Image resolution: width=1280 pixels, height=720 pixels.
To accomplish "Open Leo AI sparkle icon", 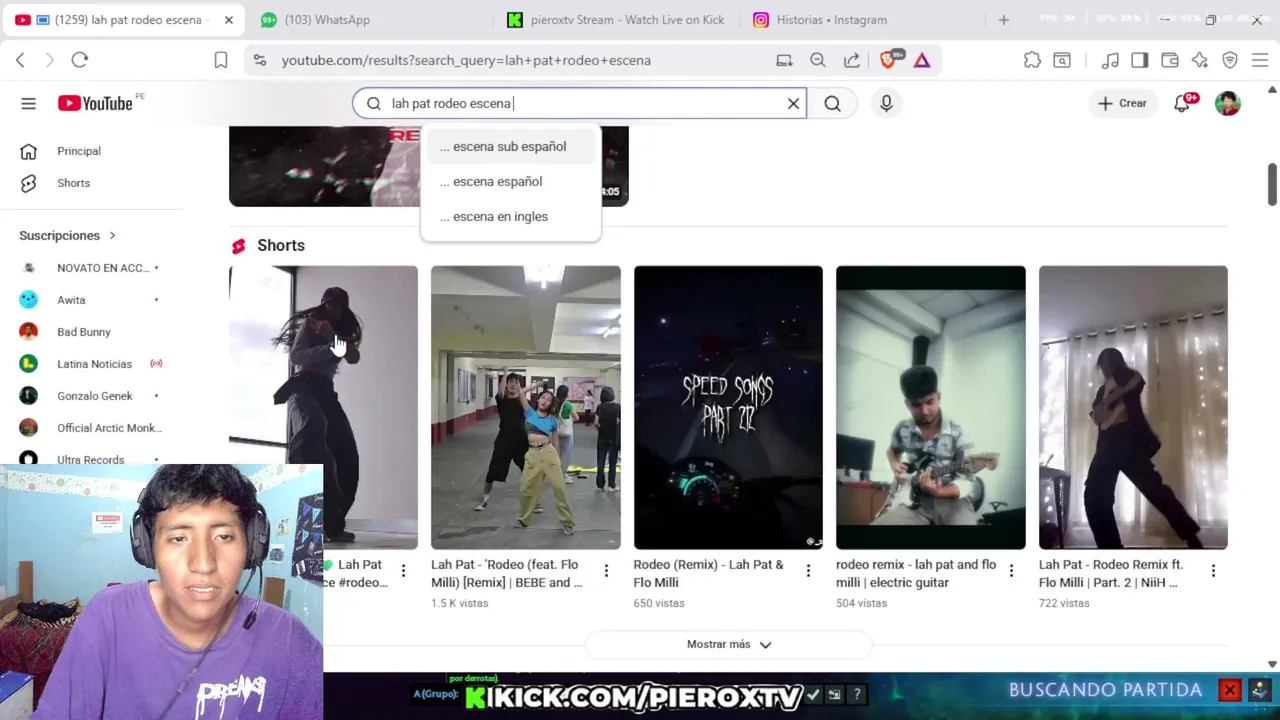I will coord(1200,60).
